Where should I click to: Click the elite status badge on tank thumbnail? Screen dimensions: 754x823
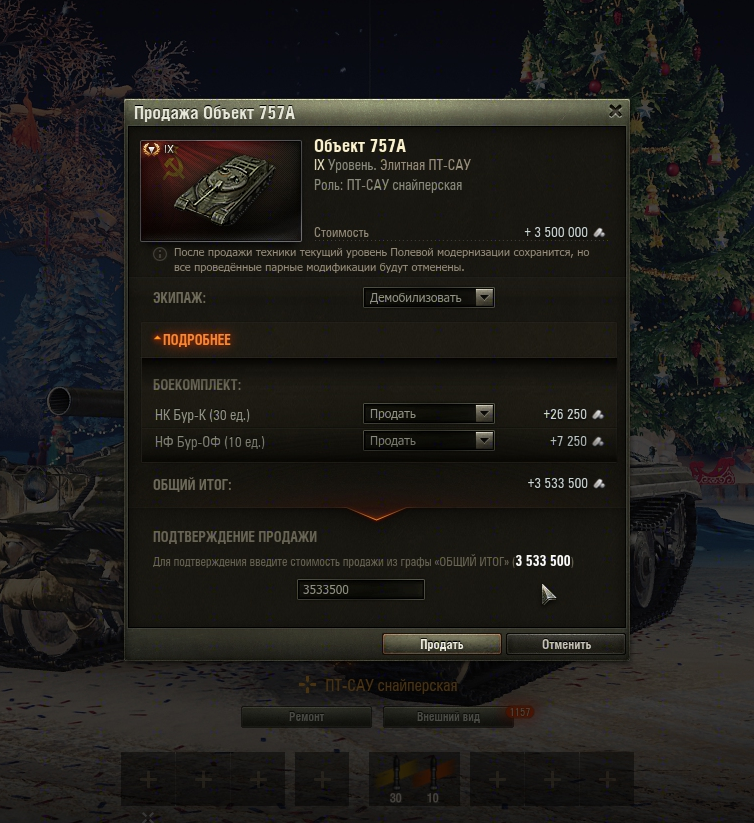tap(151, 149)
